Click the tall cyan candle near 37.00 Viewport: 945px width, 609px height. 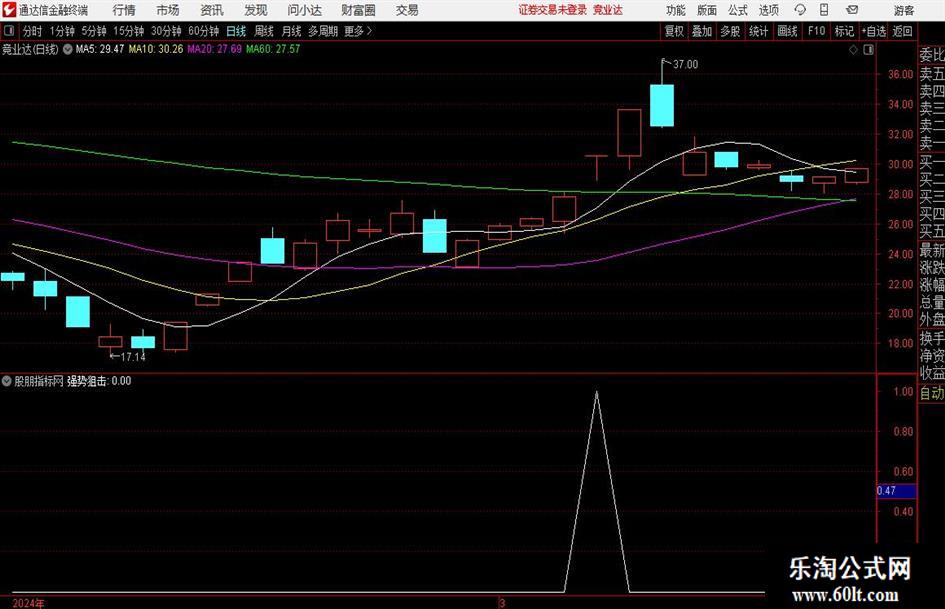pyautogui.click(x=662, y=106)
